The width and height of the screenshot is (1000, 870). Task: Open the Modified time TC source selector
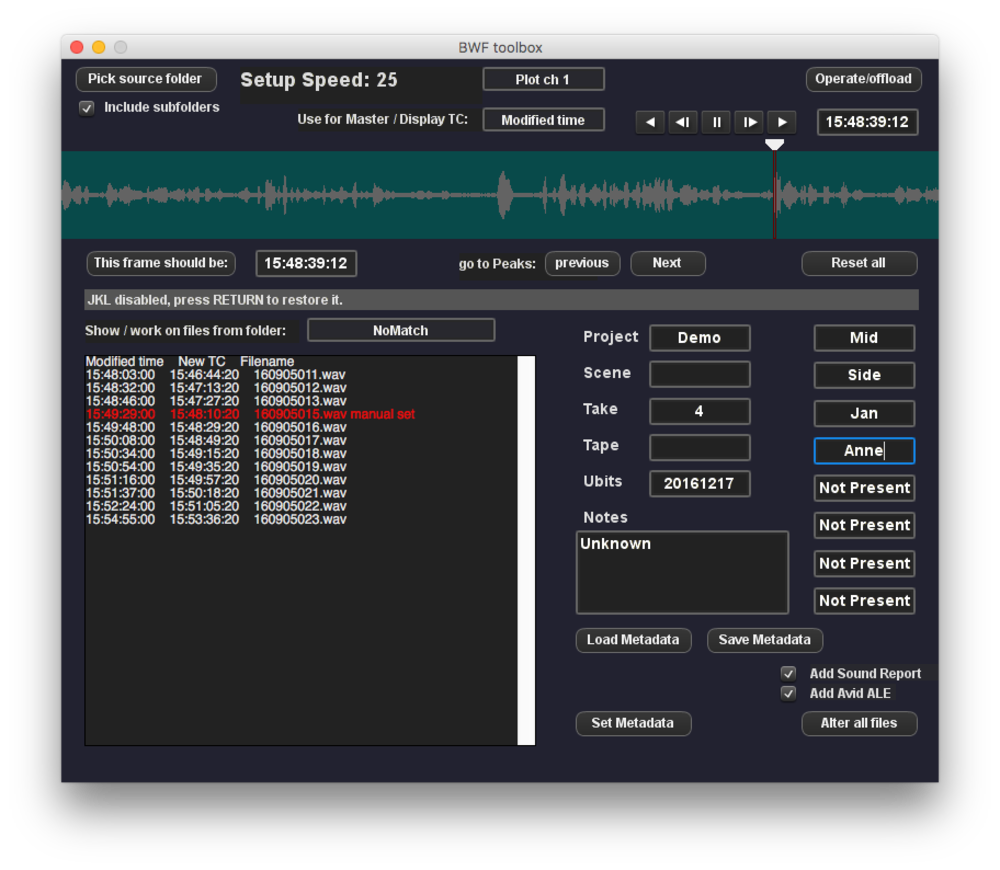(543, 120)
